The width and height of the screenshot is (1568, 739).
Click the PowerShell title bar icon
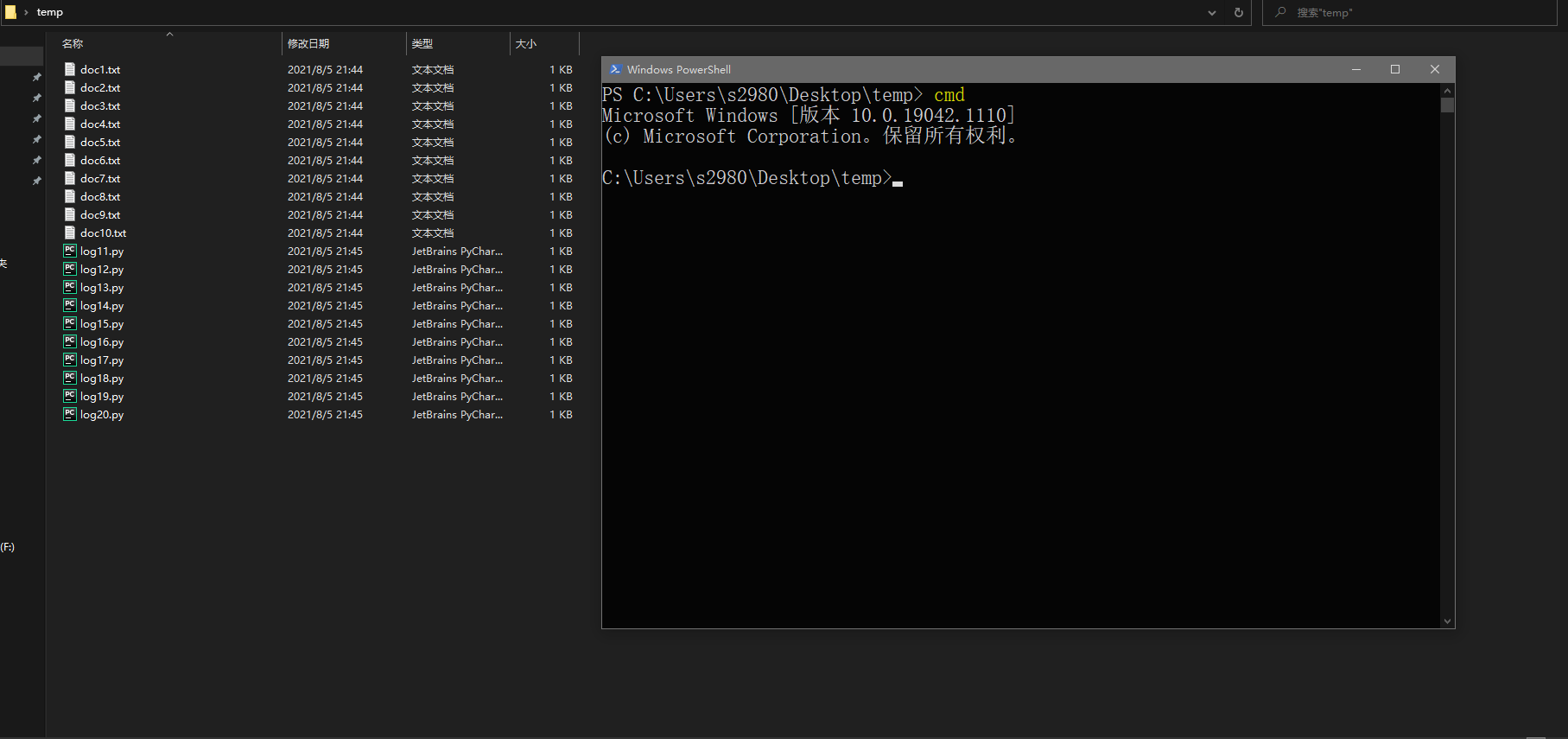615,69
